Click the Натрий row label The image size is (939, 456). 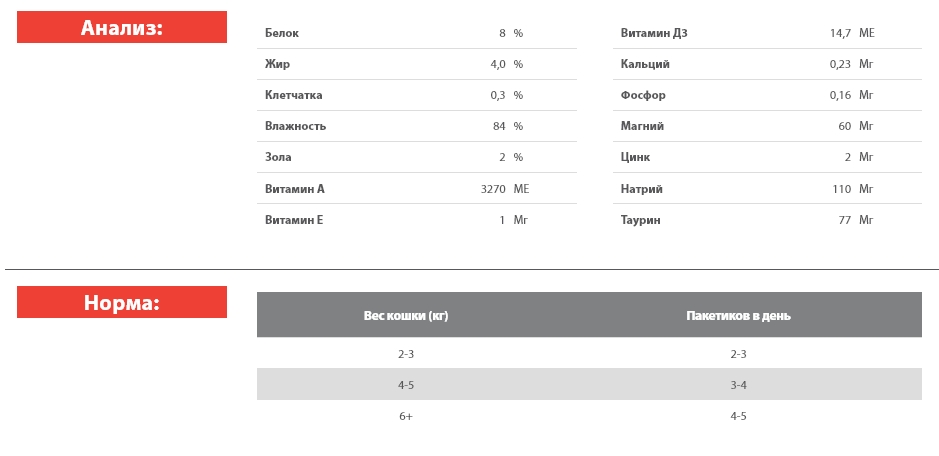point(642,189)
